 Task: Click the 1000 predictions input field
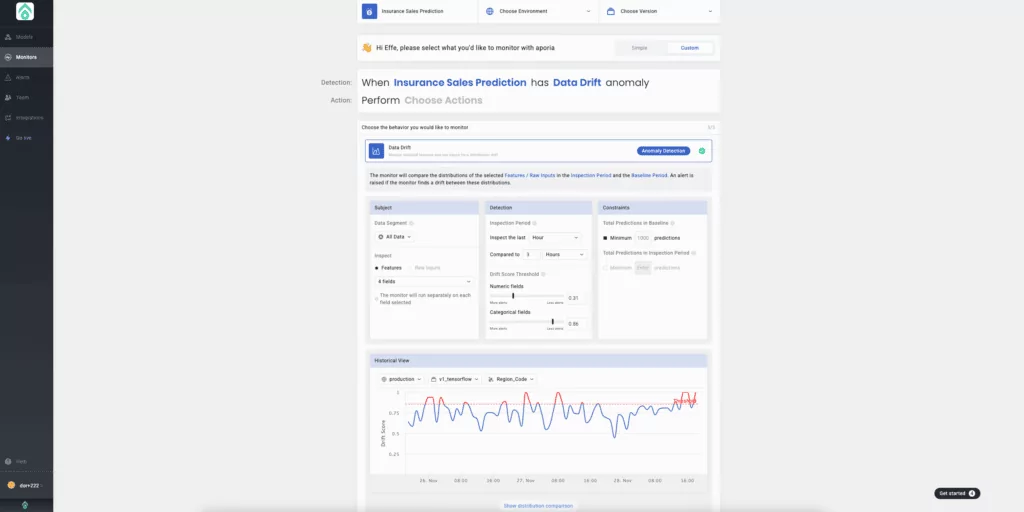click(x=643, y=238)
